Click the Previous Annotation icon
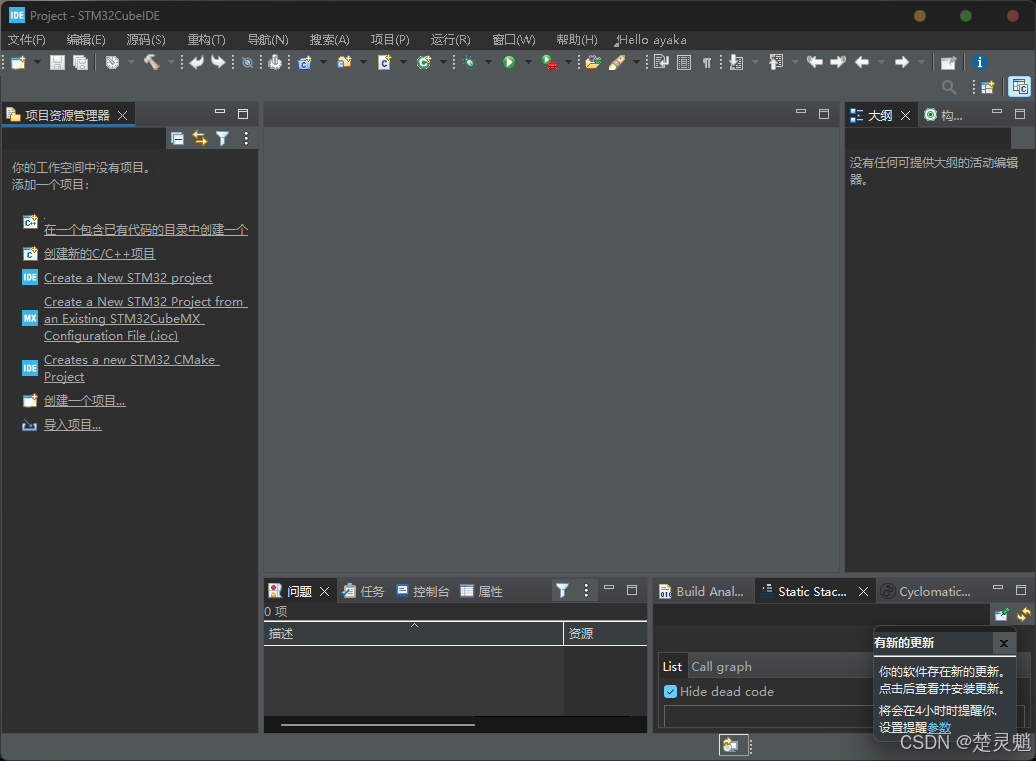The width and height of the screenshot is (1036, 761). pyautogui.click(x=776, y=63)
